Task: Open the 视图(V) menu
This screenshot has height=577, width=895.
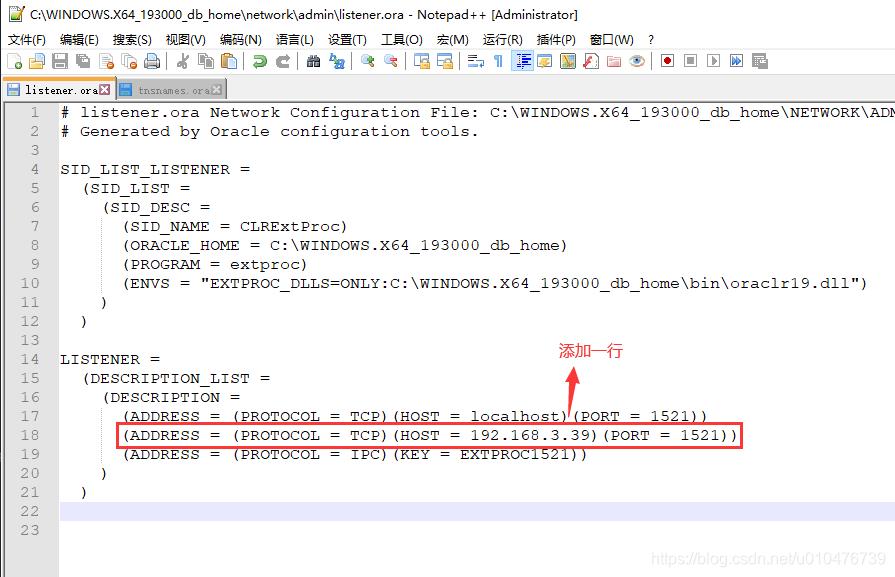Action: click(186, 39)
